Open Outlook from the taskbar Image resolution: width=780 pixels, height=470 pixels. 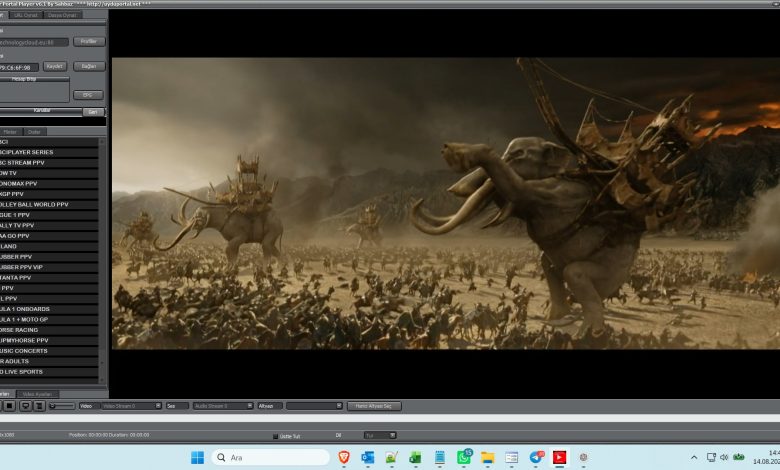point(368,457)
